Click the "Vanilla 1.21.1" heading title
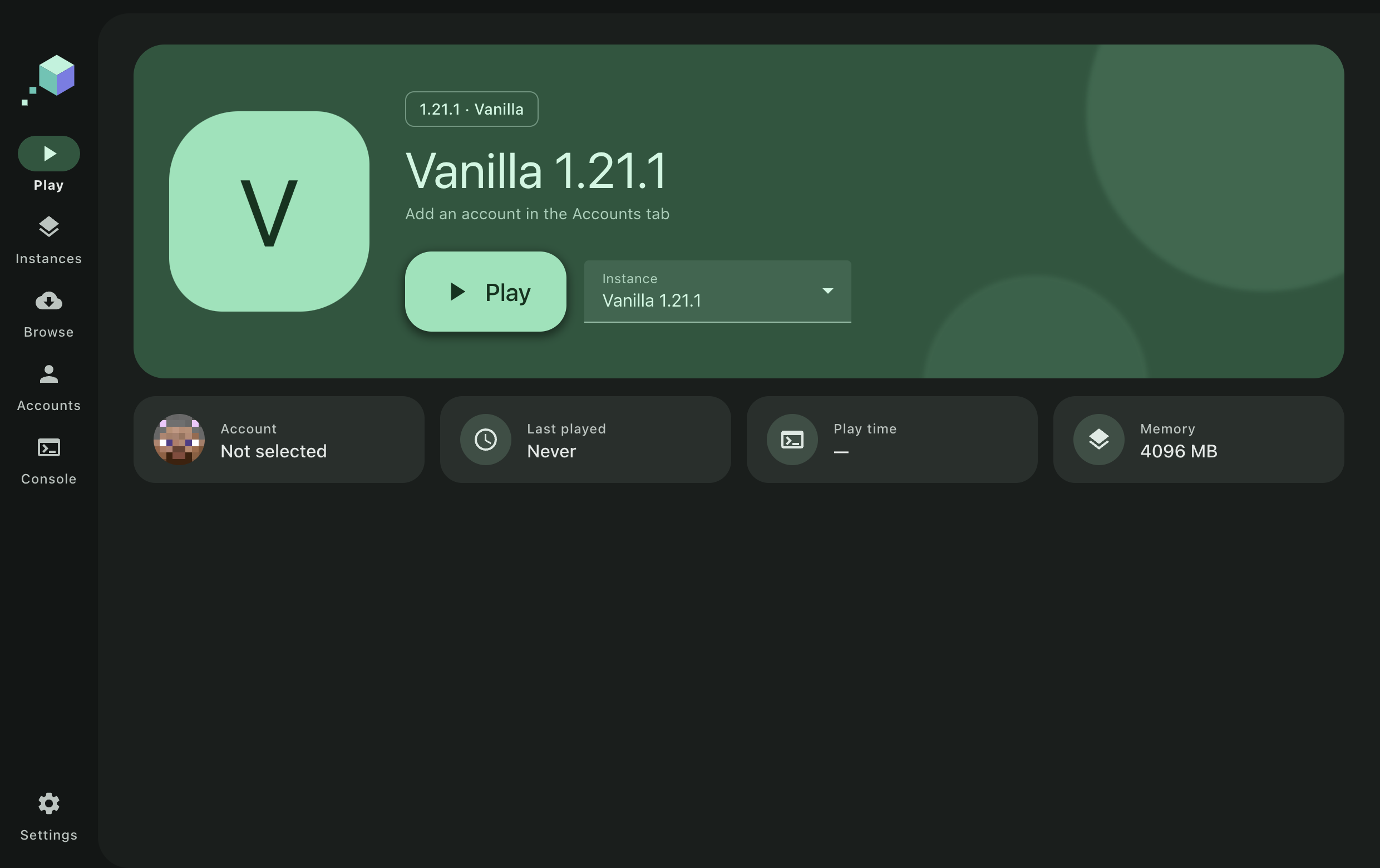1380x868 pixels. (536, 171)
